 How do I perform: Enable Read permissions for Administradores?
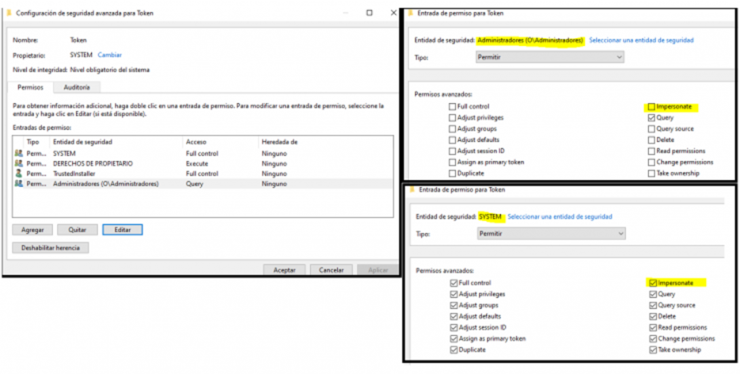(x=651, y=151)
